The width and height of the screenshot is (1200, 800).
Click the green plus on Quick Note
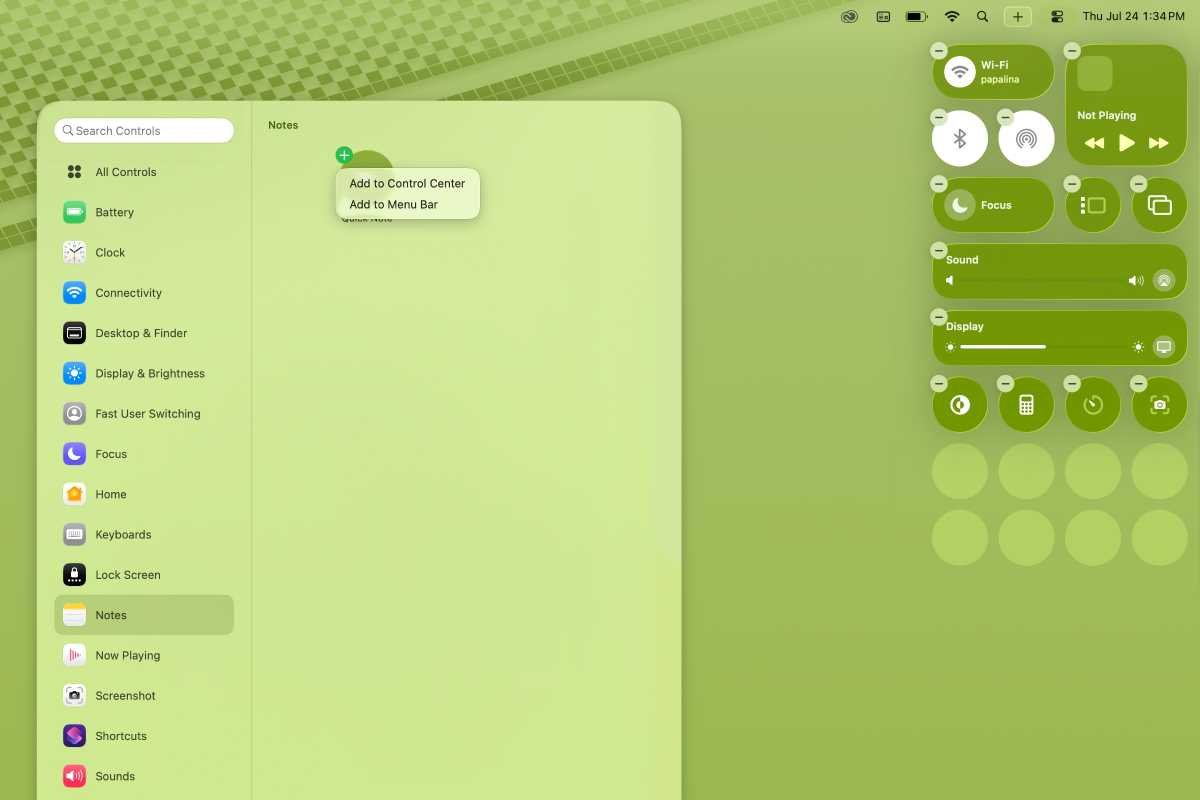(x=344, y=155)
